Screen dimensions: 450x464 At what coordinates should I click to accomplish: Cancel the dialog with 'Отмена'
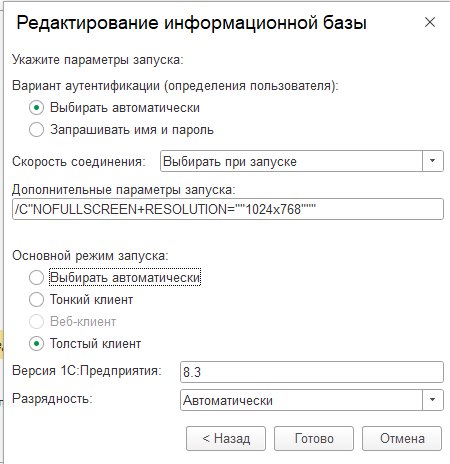402,438
